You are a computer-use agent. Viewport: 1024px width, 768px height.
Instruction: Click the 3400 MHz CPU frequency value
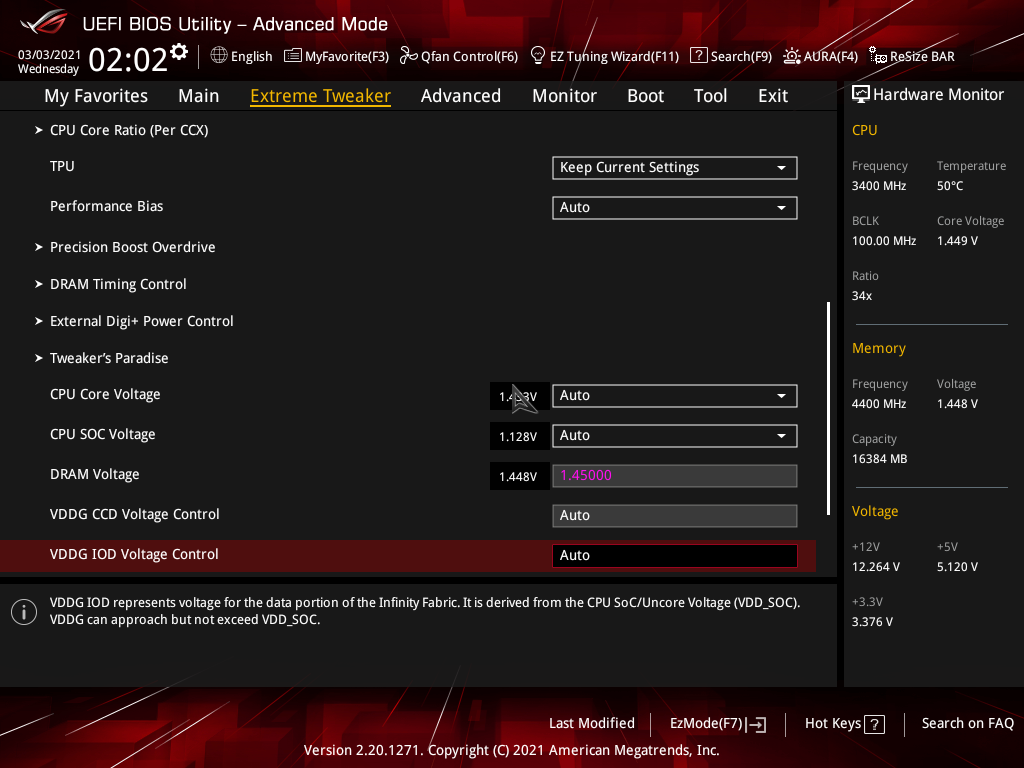tap(879, 186)
